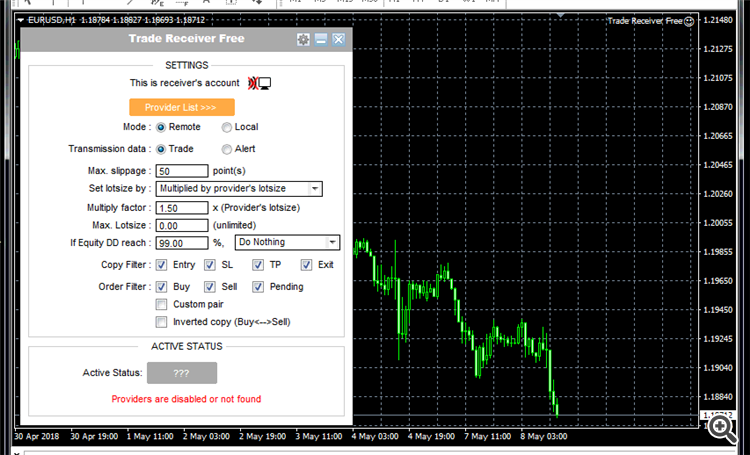
Task: Click the 1.19245 price scale label
Action: coord(718,339)
